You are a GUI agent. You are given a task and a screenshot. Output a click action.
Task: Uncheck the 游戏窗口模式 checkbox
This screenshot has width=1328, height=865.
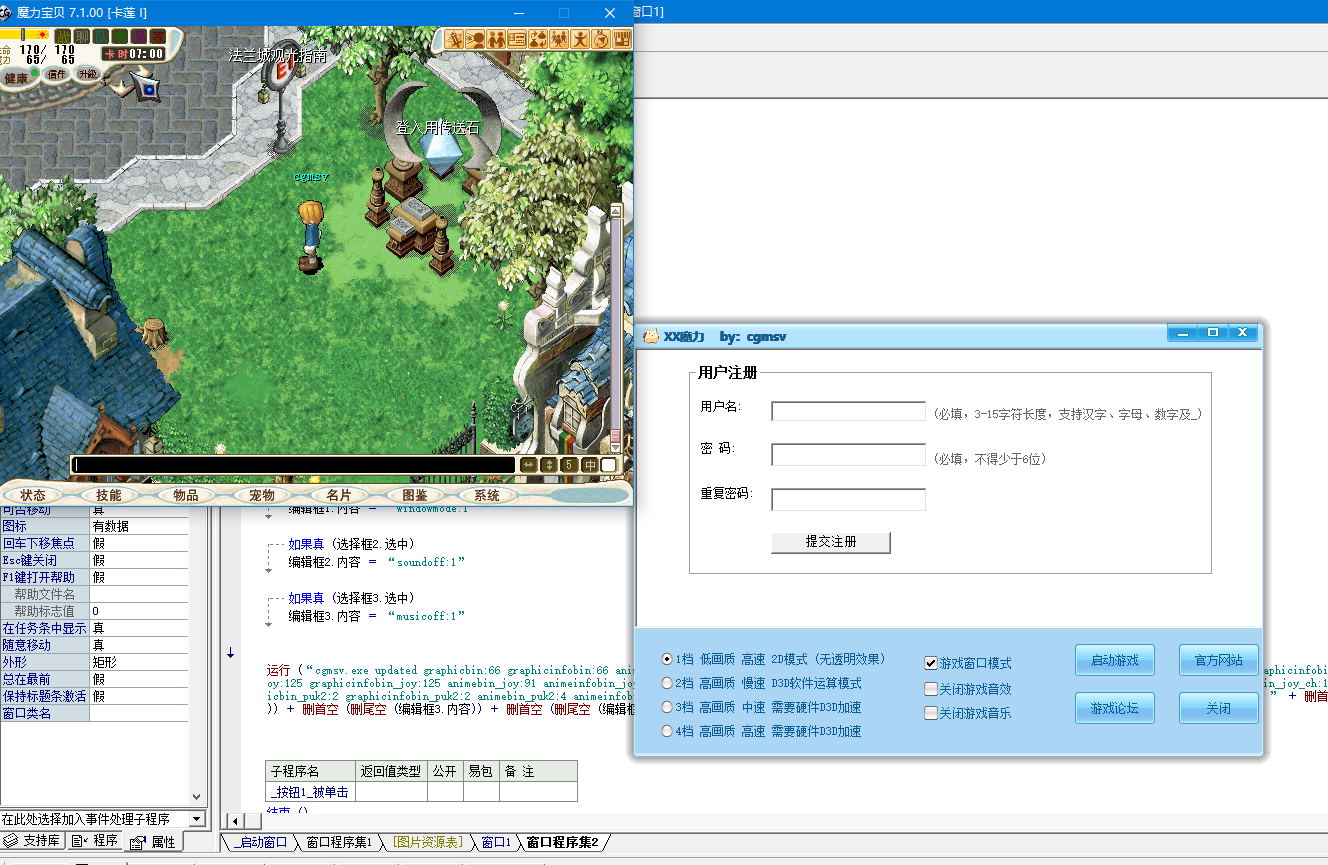[931, 663]
